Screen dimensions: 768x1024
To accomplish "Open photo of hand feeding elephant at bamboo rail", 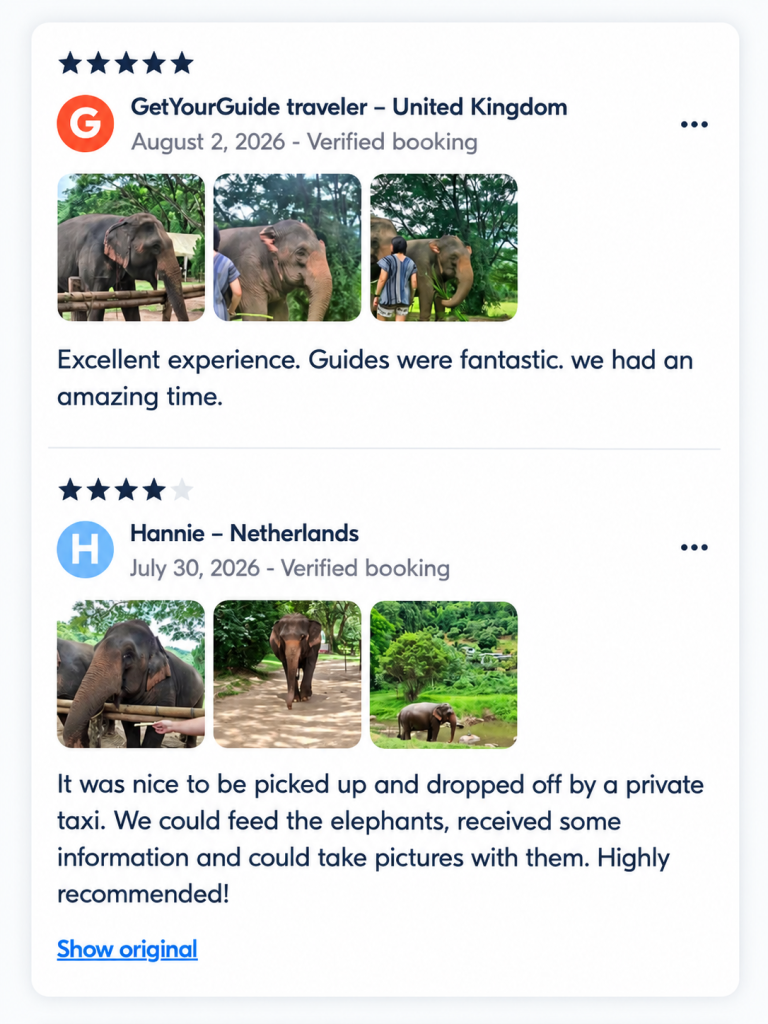I will pos(131,674).
